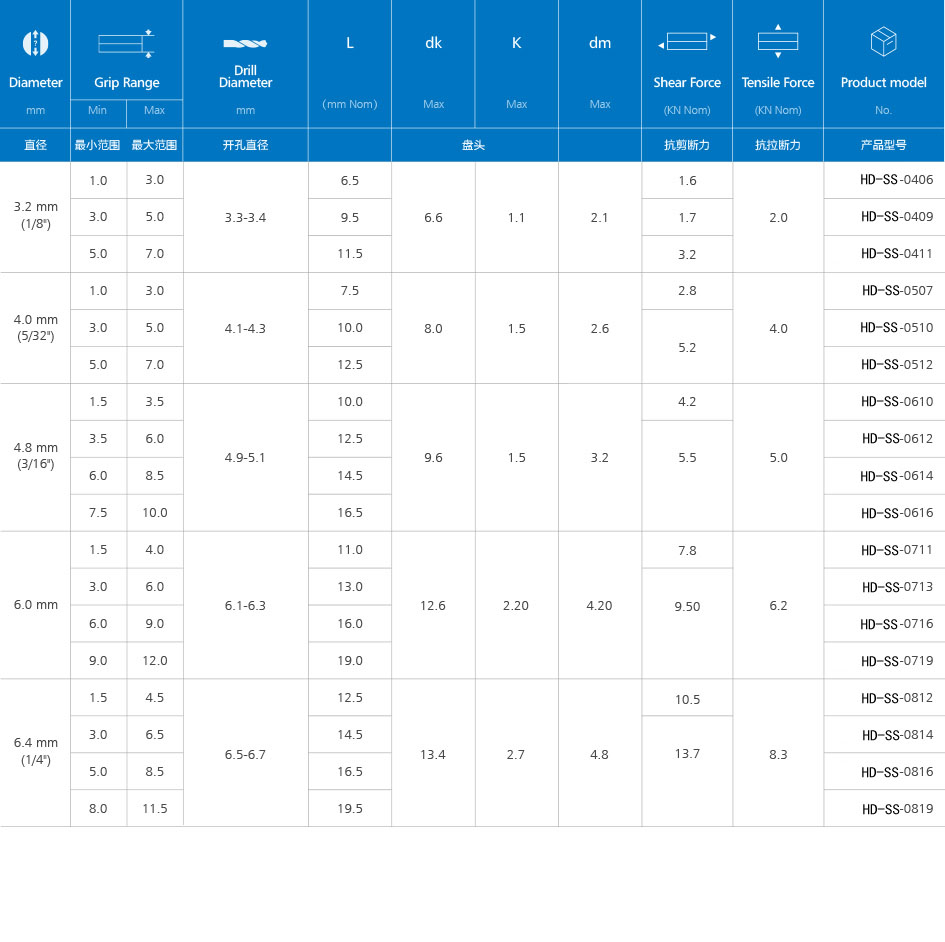The width and height of the screenshot is (945, 942).
Task: Click the 开孔直径 header cell
Action: 245,145
